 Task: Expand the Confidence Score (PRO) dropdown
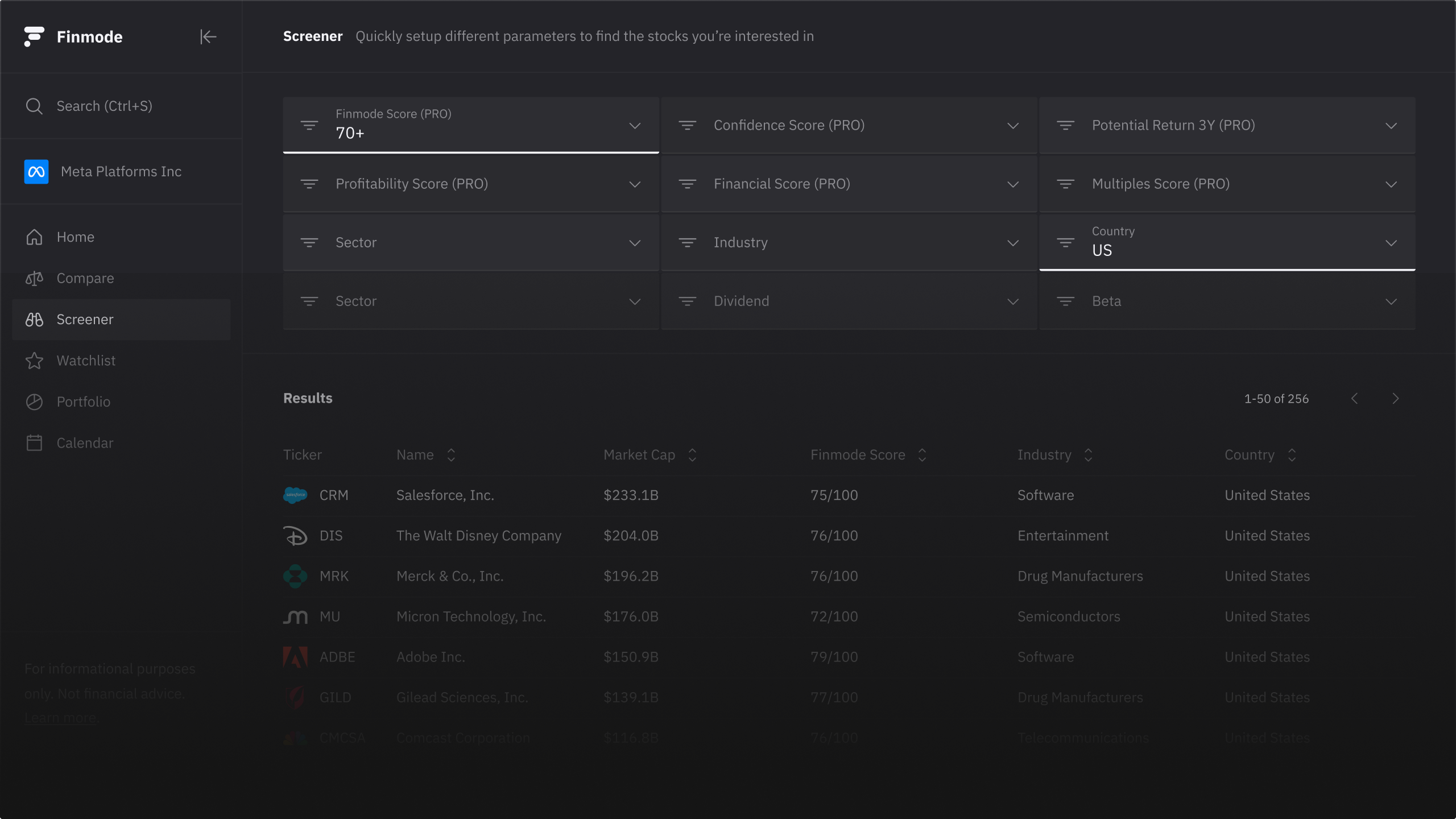pyautogui.click(x=1013, y=126)
